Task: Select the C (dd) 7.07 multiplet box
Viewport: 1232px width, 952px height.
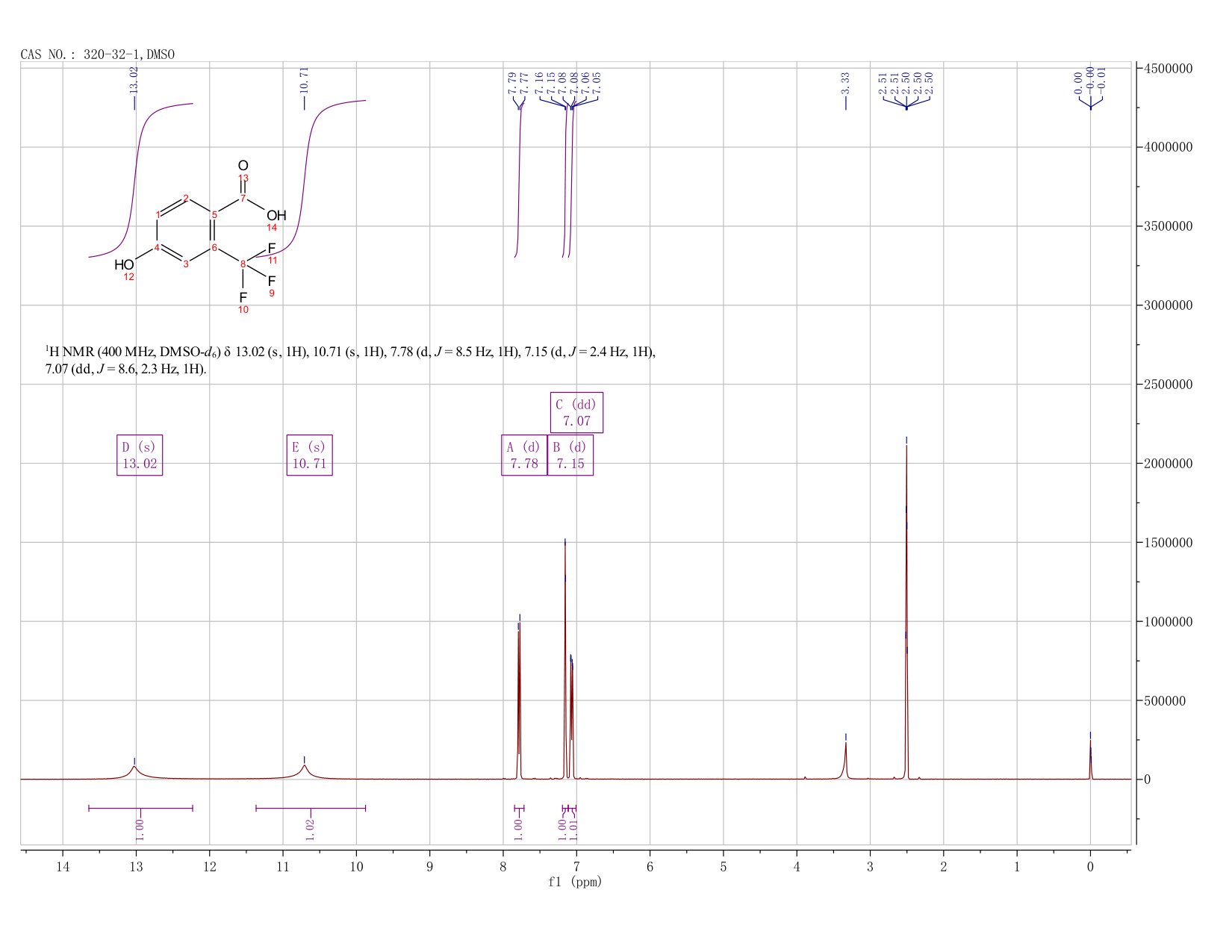Action: [576, 413]
